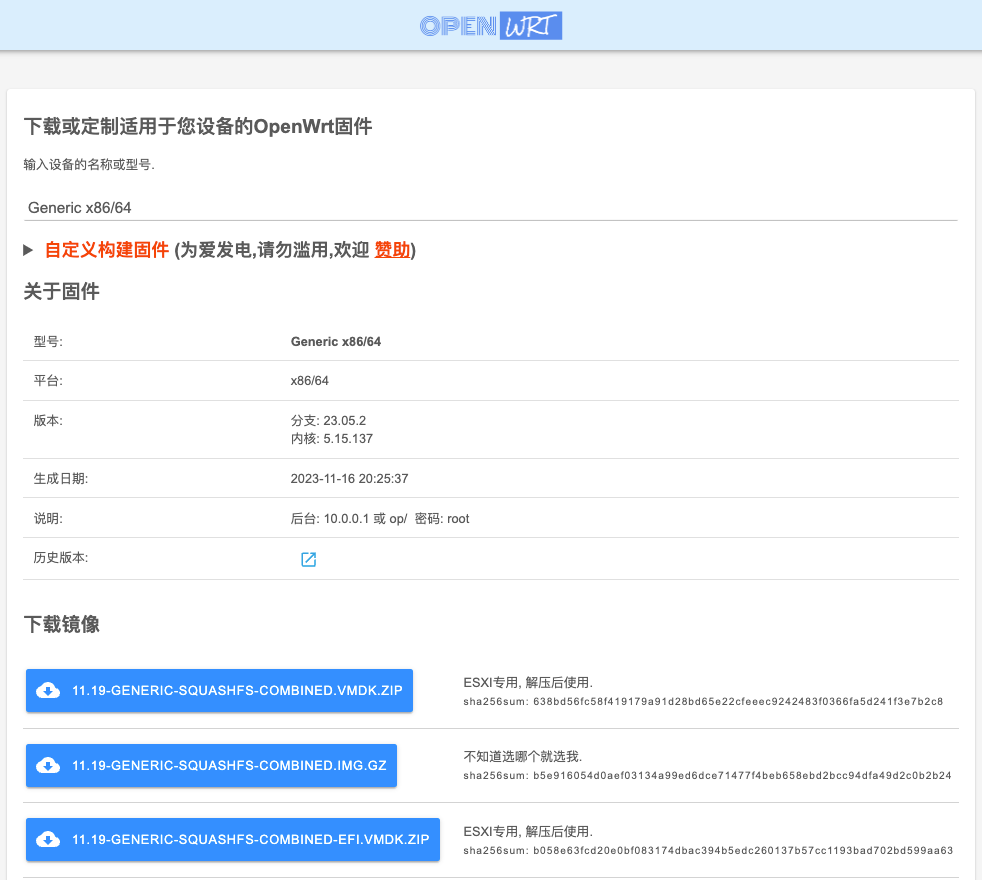The height and width of the screenshot is (880, 982).
Task: Click the build date 2023-11-16 20:25:37
Action: coord(349,479)
